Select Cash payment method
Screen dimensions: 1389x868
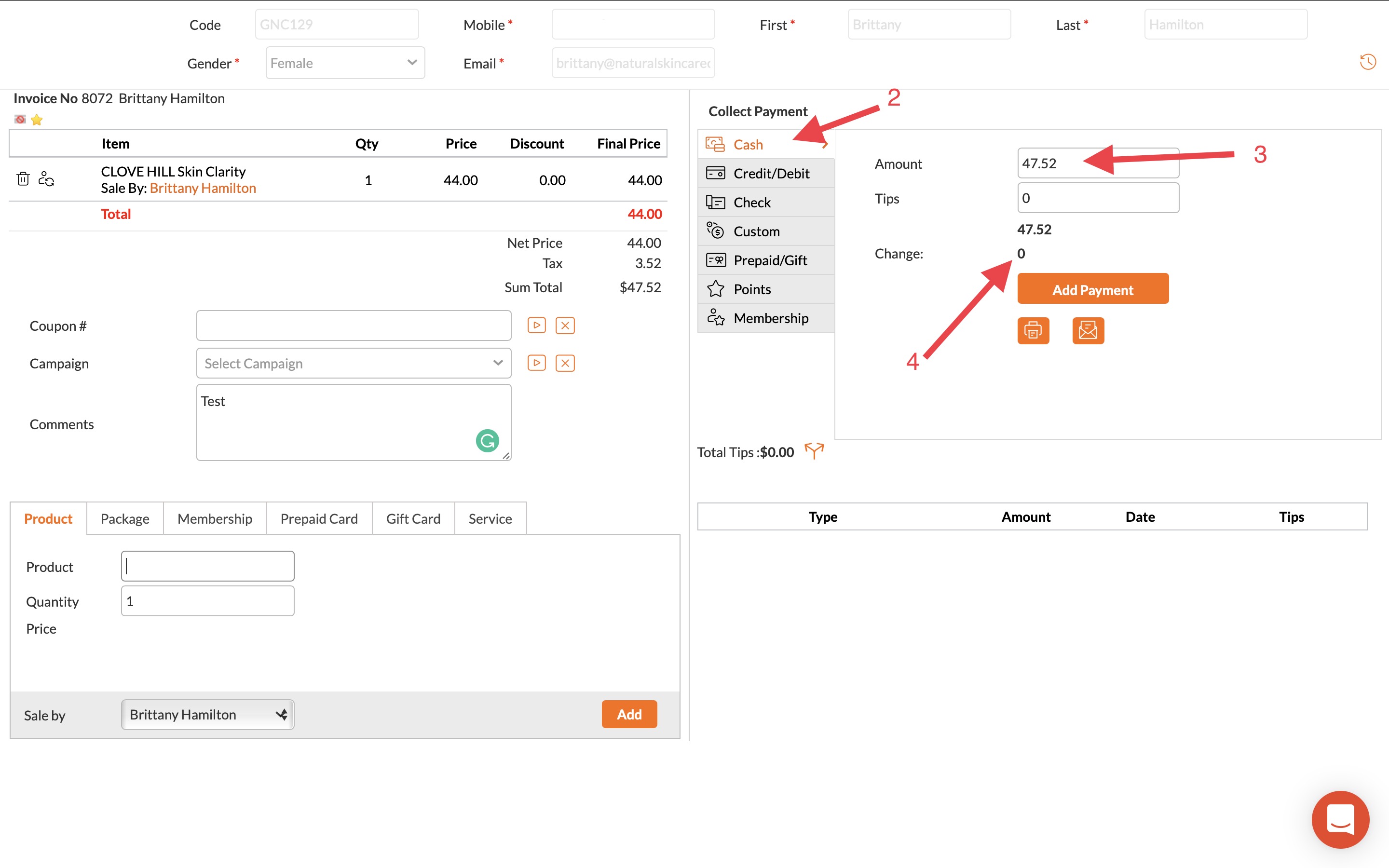tap(766, 145)
